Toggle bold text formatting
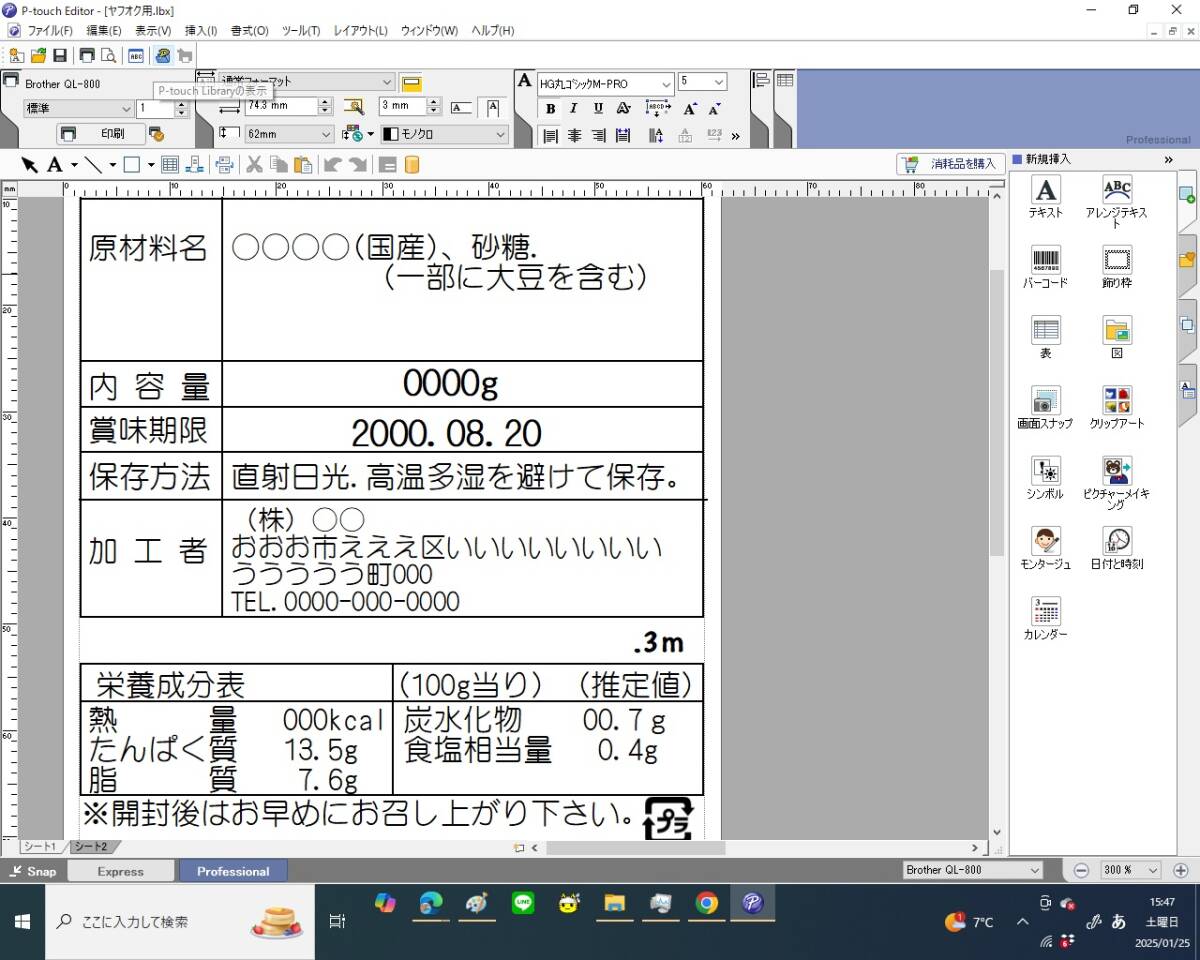 (550, 109)
